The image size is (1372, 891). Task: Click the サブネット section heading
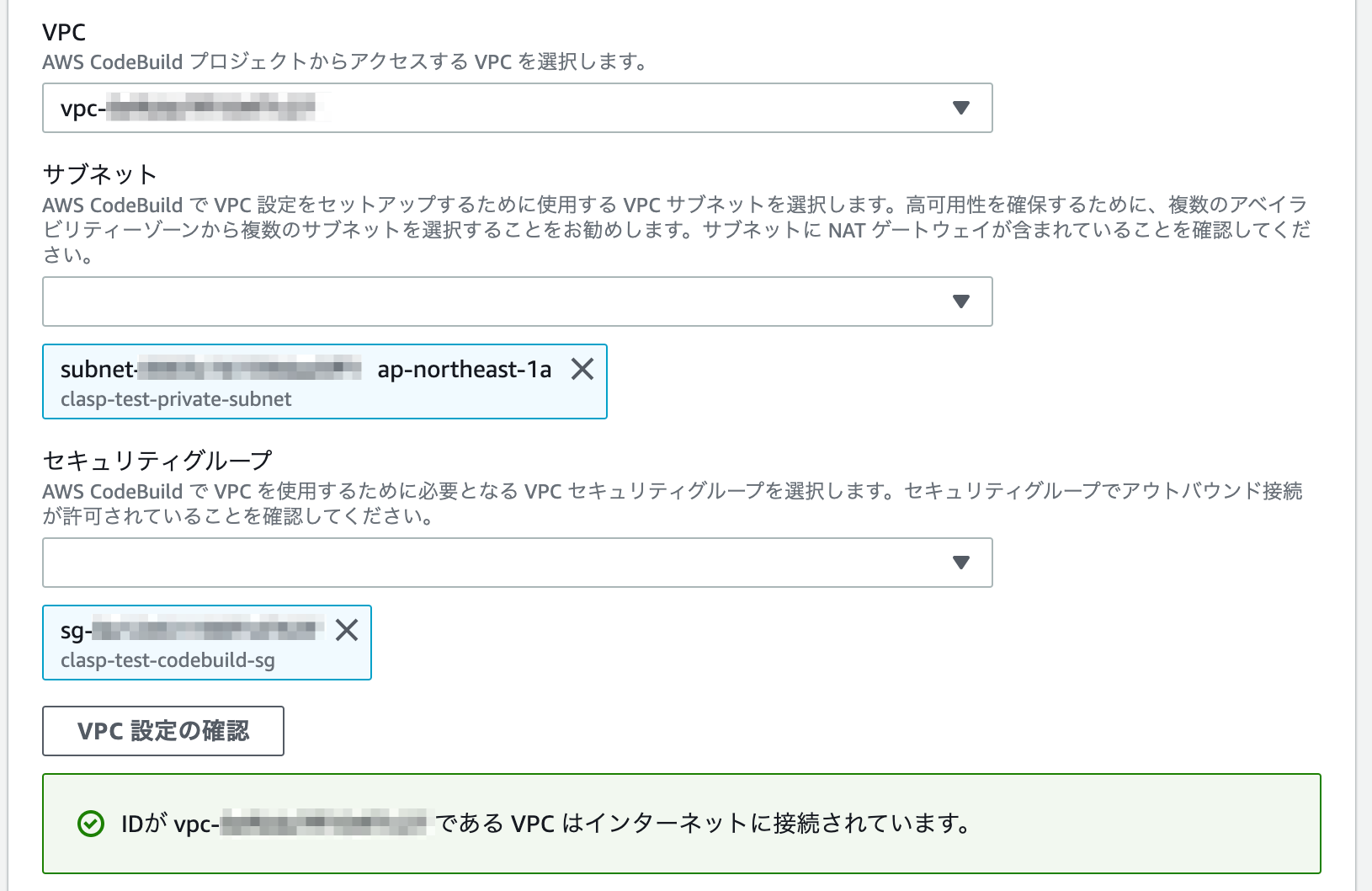click(x=100, y=174)
